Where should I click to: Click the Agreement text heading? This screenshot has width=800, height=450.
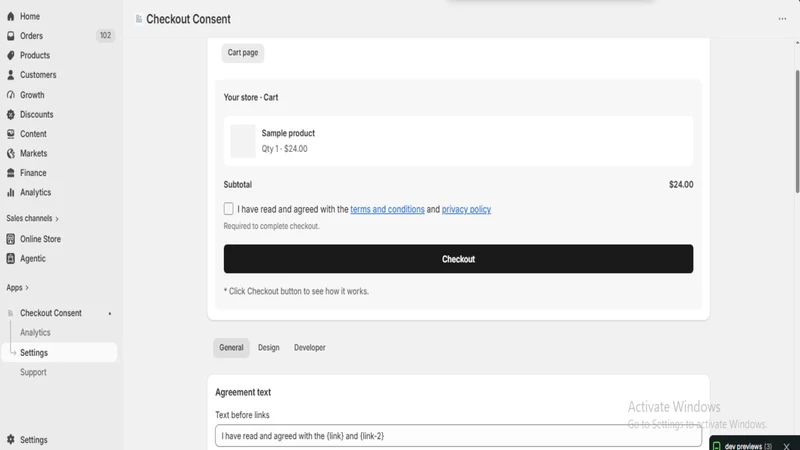243,392
